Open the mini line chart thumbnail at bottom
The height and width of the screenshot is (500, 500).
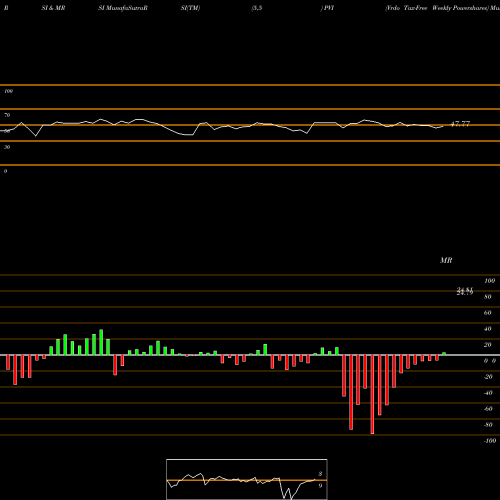[x=247, y=479]
